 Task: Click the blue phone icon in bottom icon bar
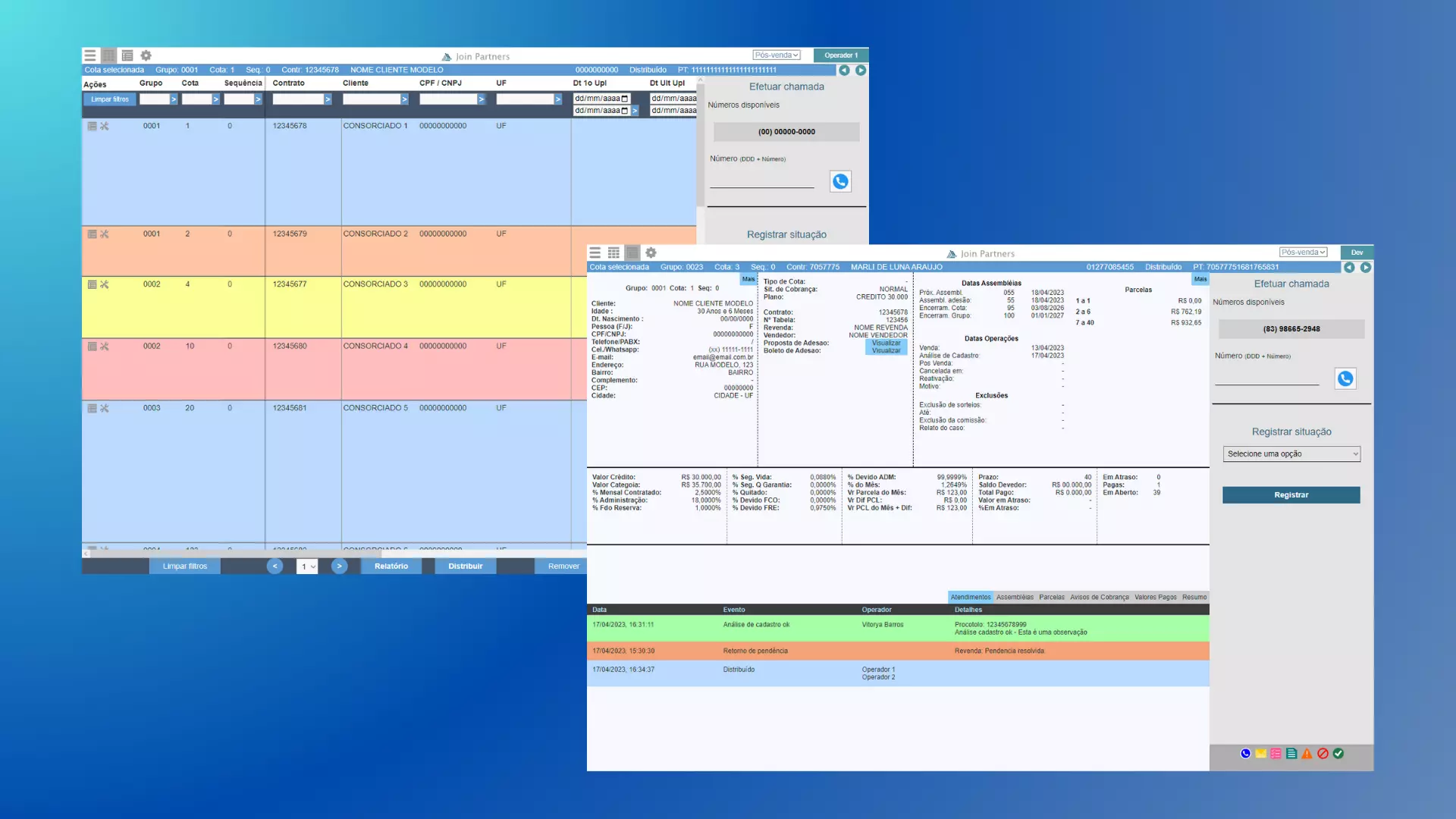click(1245, 753)
